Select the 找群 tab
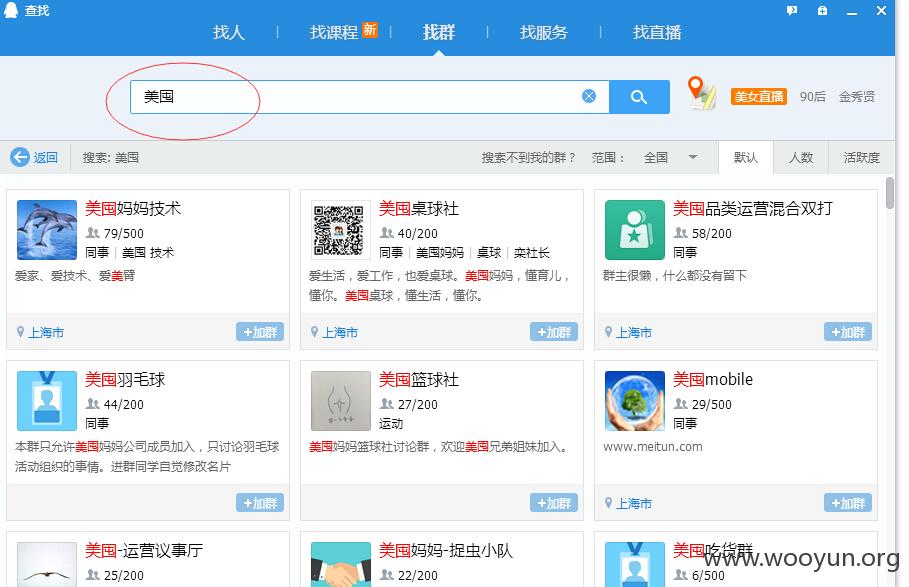The width and height of the screenshot is (909, 587). [439, 32]
